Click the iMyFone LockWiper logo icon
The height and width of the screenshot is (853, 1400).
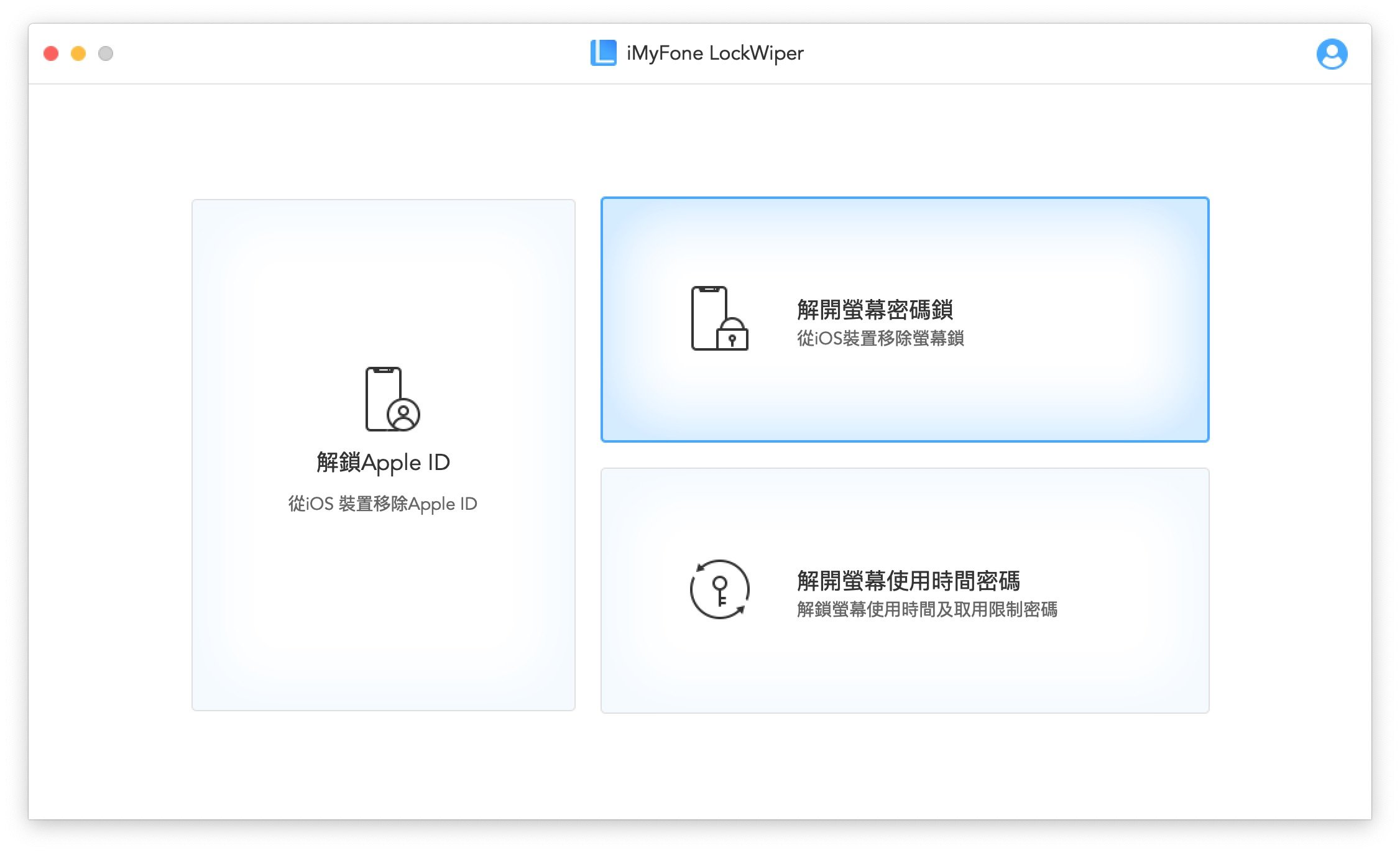[603, 53]
